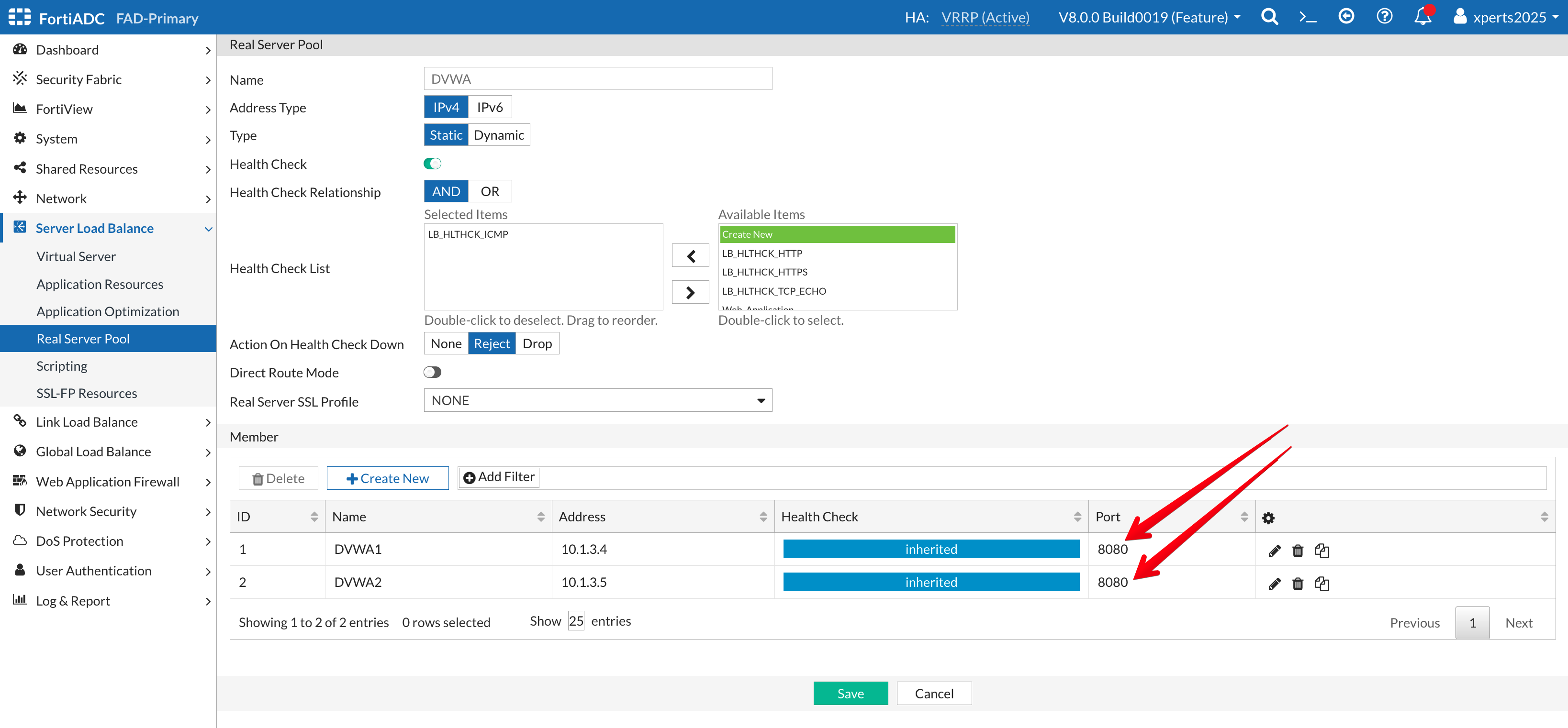The image size is (1568, 728).
Task: Open the CLI console icon
Action: point(1307,16)
